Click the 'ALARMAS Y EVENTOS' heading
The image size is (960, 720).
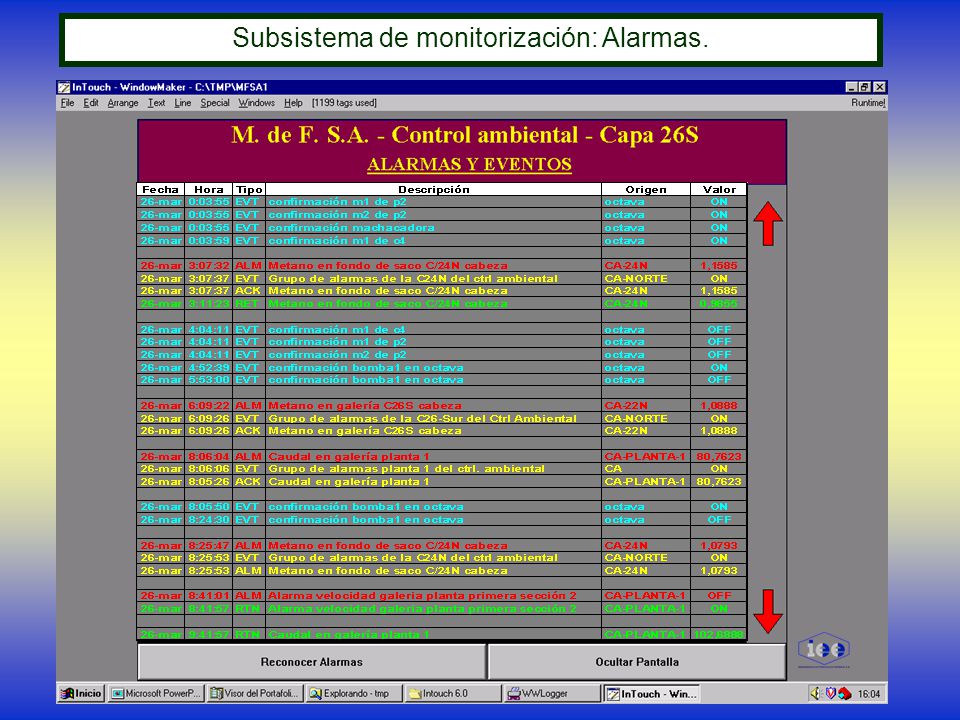[470, 164]
